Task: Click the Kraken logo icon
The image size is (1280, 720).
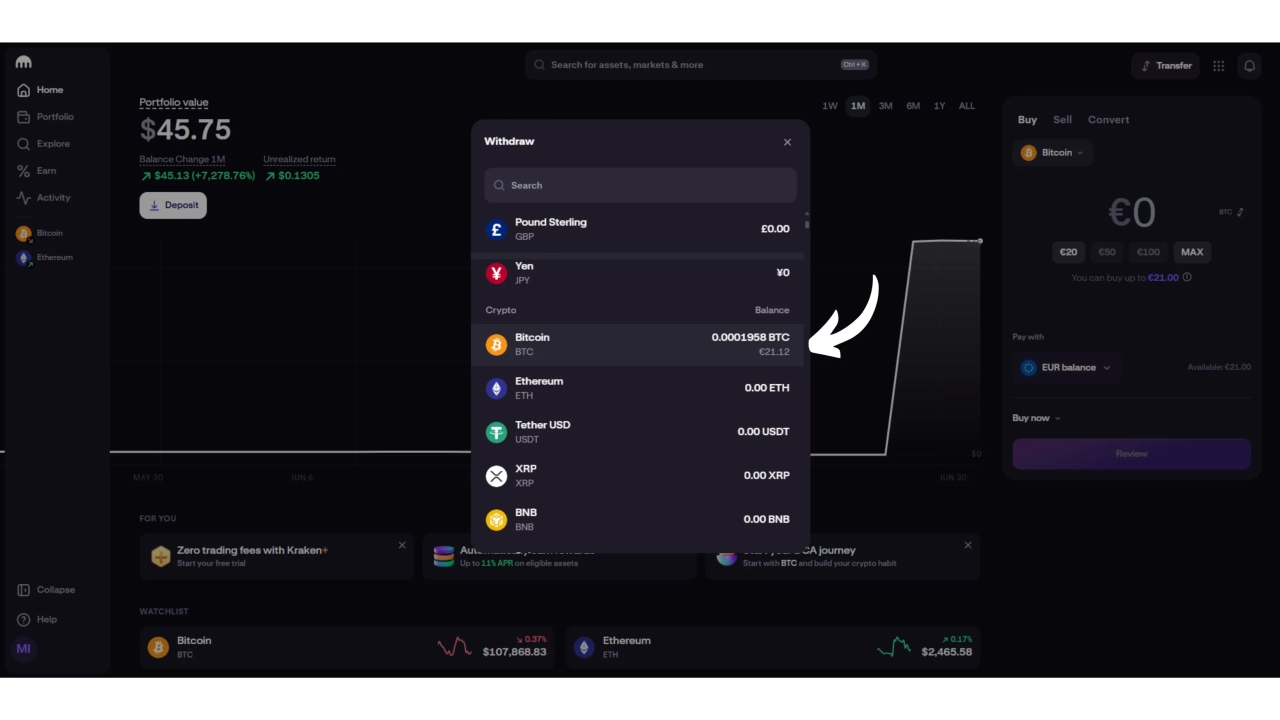Action: (x=24, y=62)
